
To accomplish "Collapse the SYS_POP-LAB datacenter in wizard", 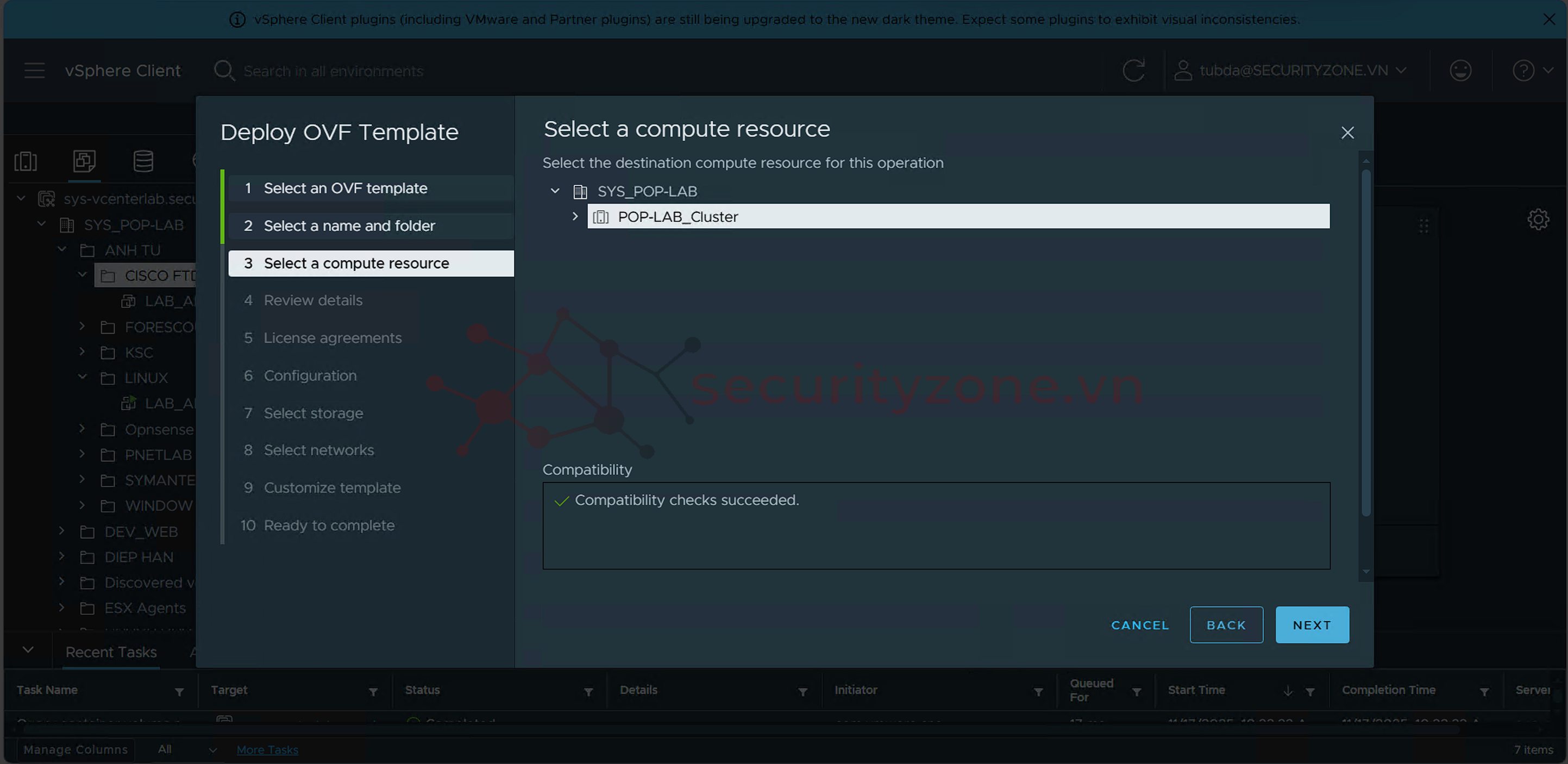I will pyautogui.click(x=555, y=191).
